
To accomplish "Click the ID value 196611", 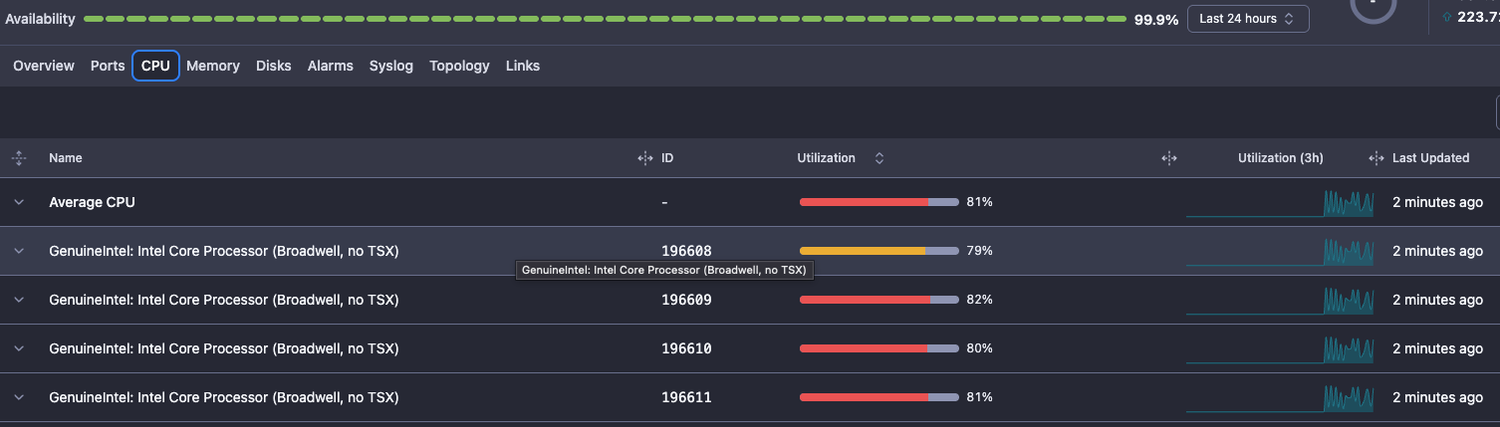I will pos(687,398).
